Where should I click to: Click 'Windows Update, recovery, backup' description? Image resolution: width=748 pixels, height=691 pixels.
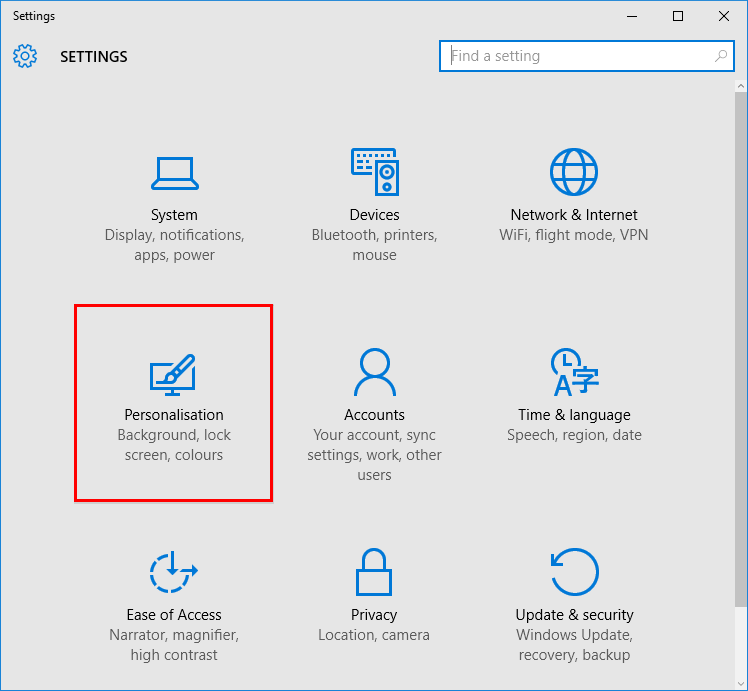(574, 645)
